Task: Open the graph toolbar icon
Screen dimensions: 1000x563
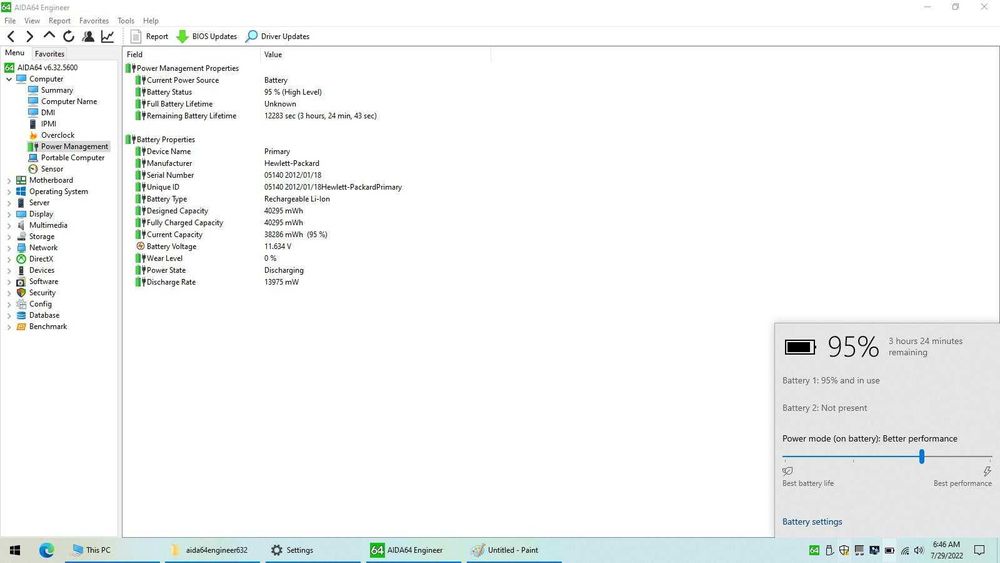Action: [107, 36]
